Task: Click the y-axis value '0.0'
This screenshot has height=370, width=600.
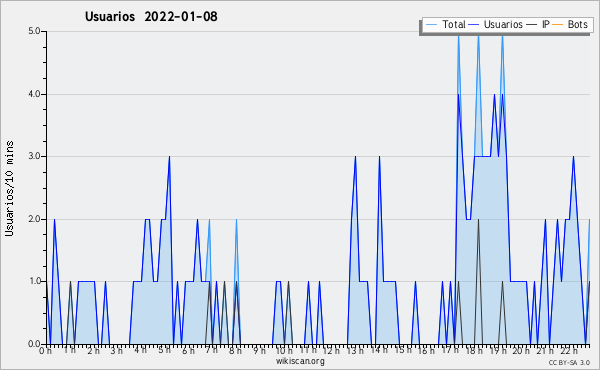Action: coord(34,344)
